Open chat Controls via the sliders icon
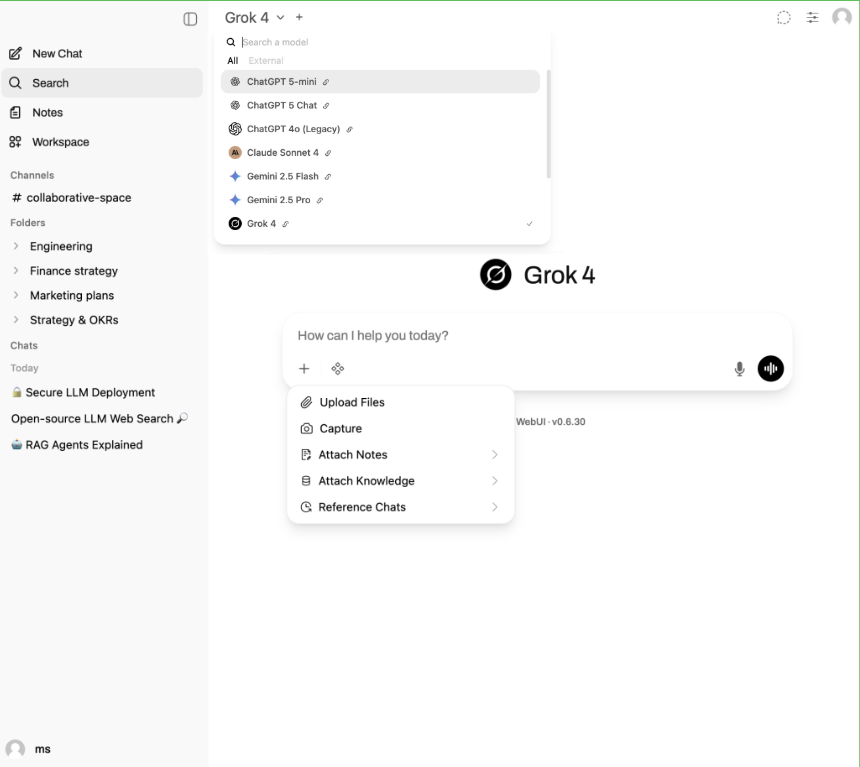Viewport: 860px width, 767px height. 812,17
